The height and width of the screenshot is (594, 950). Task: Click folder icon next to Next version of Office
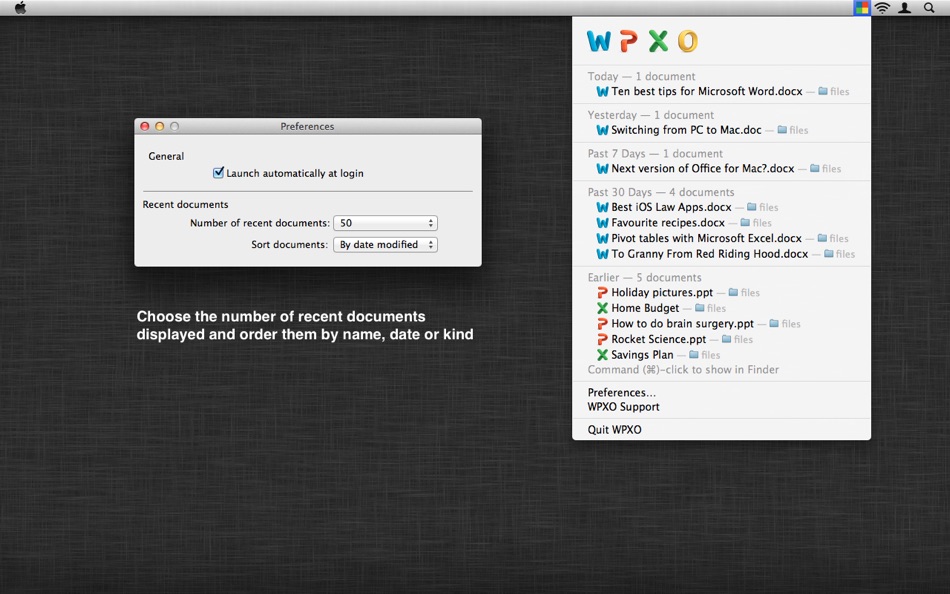click(815, 169)
